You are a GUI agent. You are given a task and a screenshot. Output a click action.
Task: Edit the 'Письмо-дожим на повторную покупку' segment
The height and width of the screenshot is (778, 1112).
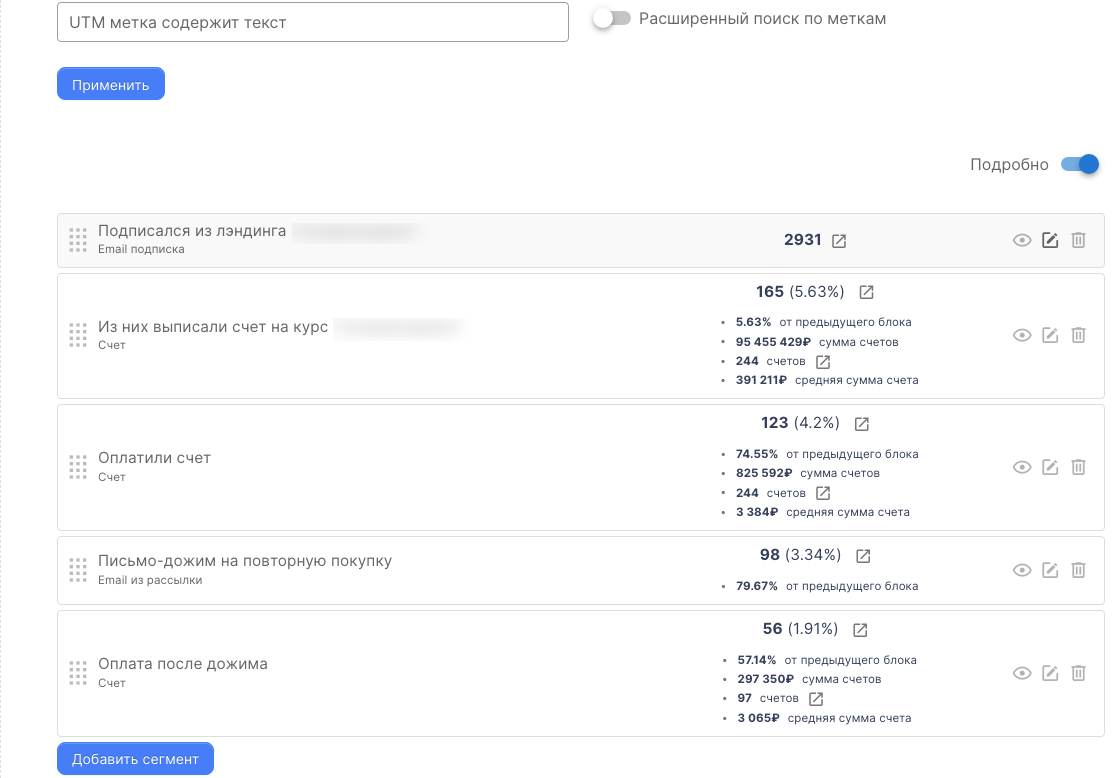tap(1050, 570)
